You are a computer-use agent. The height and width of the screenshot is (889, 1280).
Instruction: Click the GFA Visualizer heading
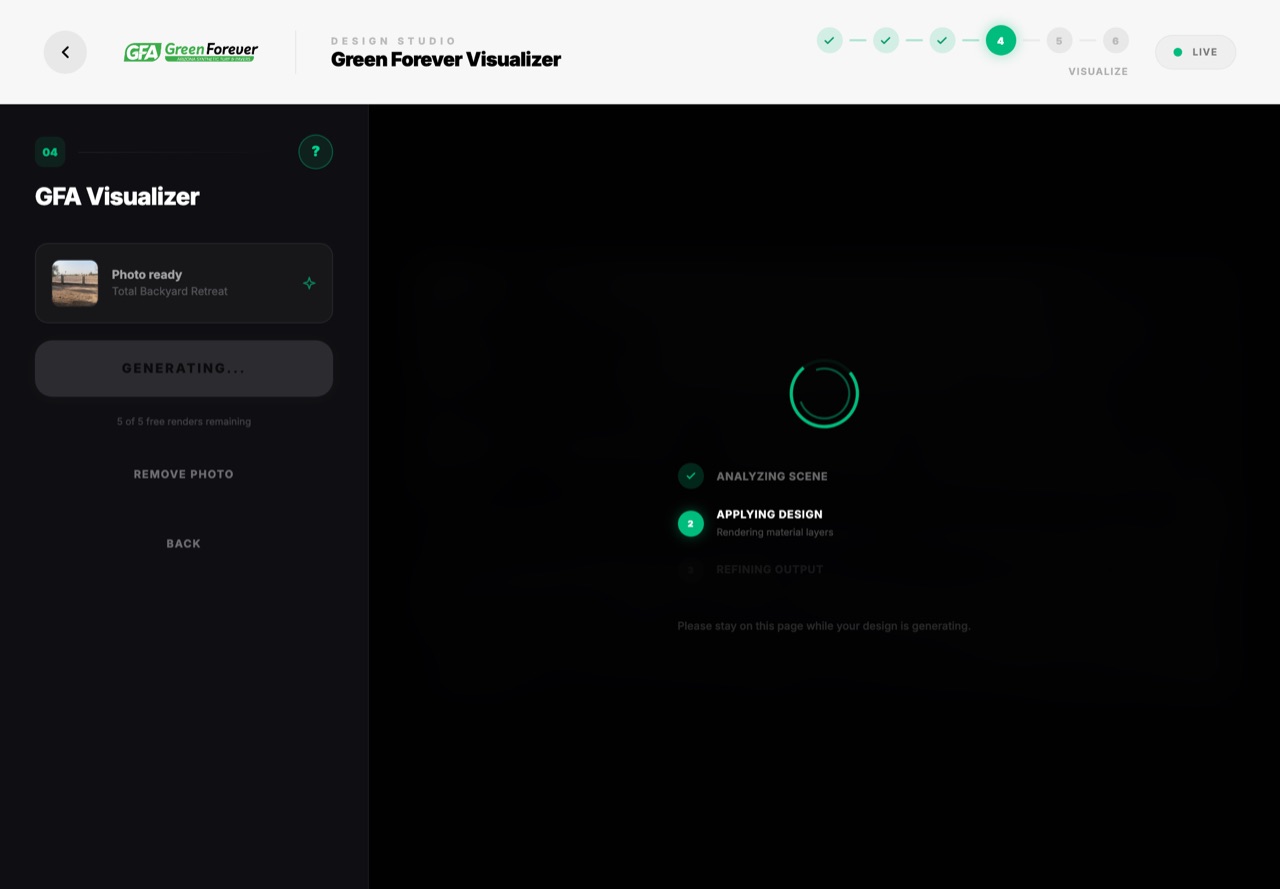point(117,196)
